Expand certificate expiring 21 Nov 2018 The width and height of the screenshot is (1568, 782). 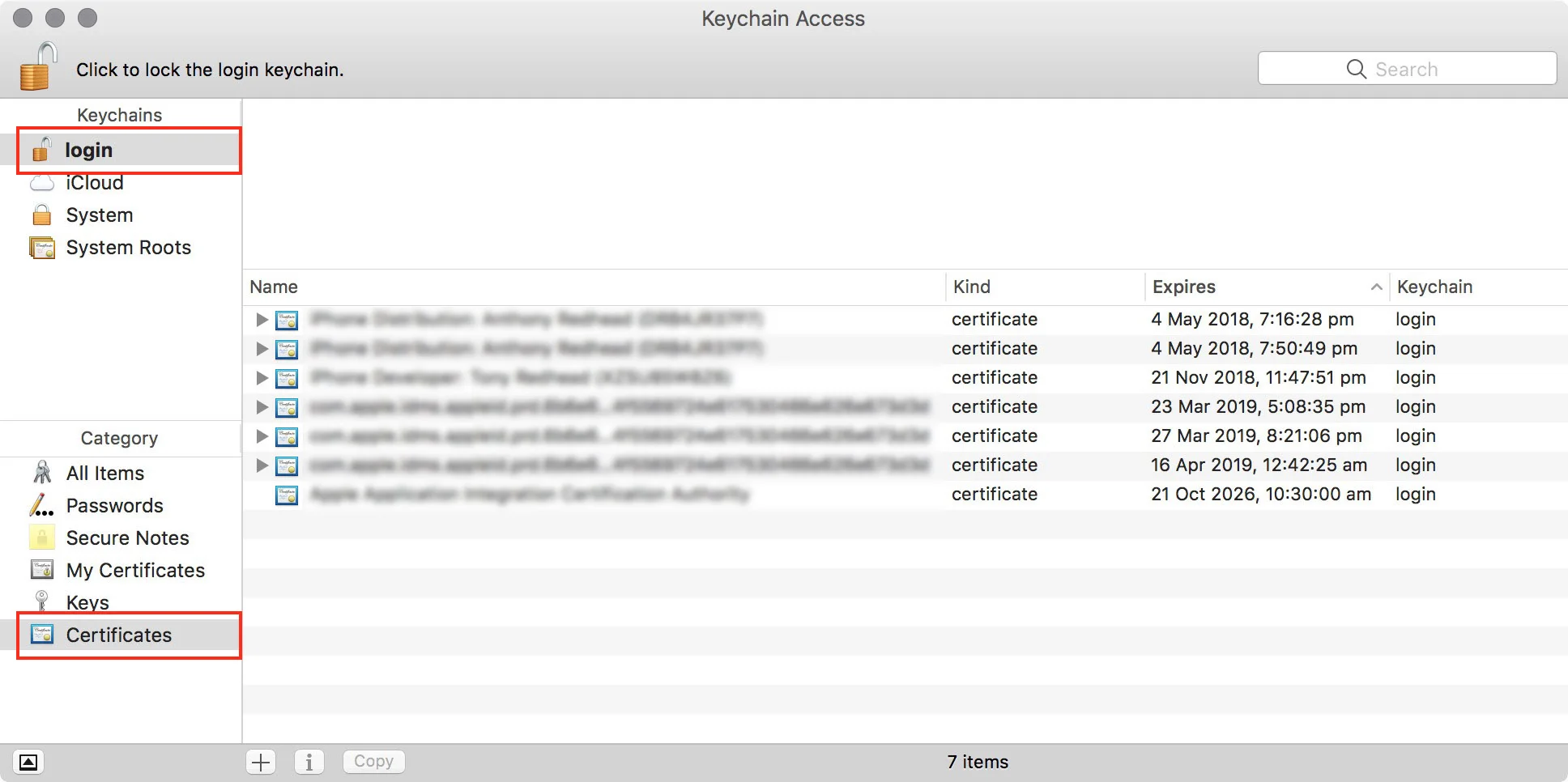262,378
